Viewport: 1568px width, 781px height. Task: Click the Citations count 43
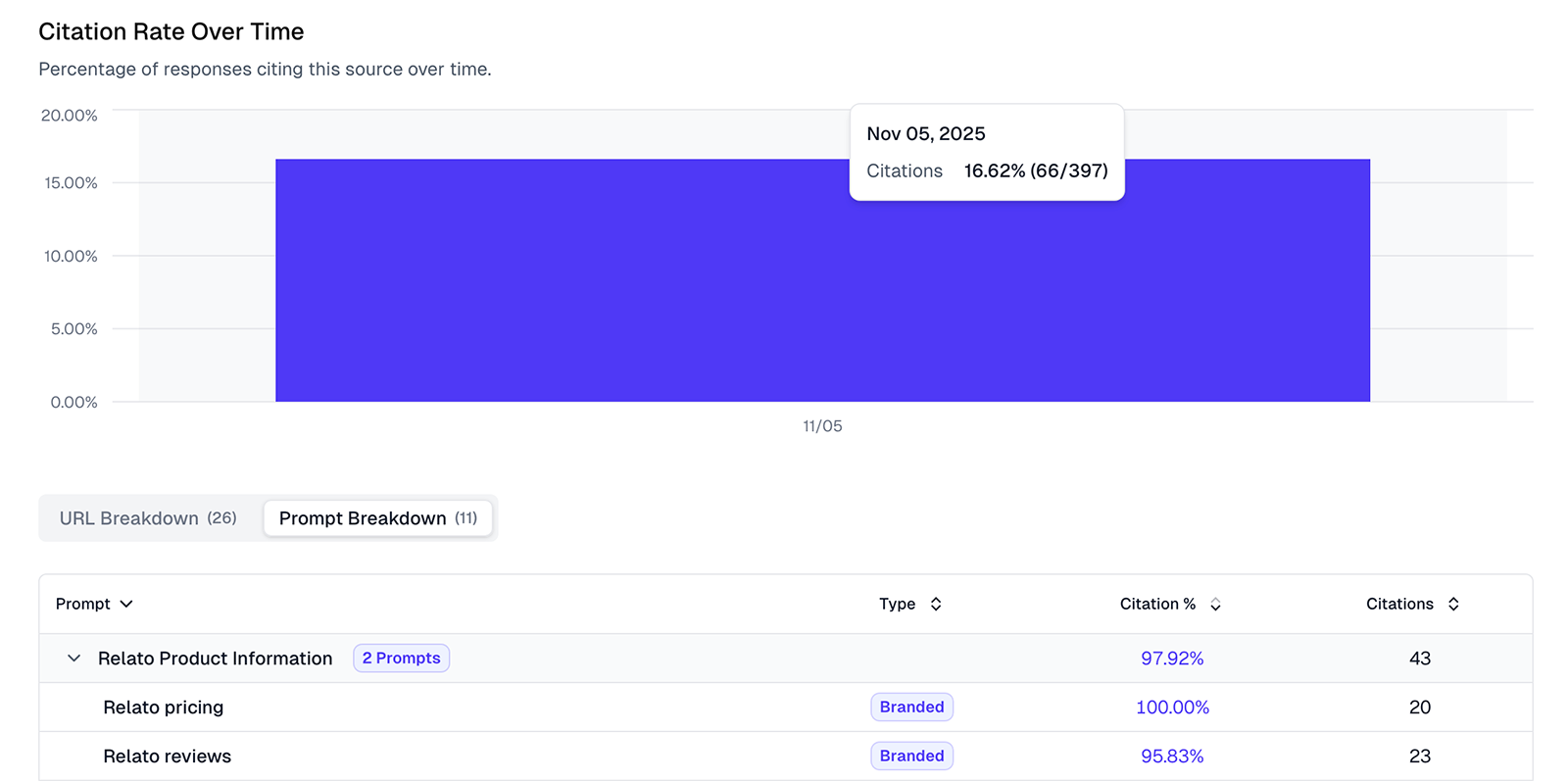coord(1420,659)
